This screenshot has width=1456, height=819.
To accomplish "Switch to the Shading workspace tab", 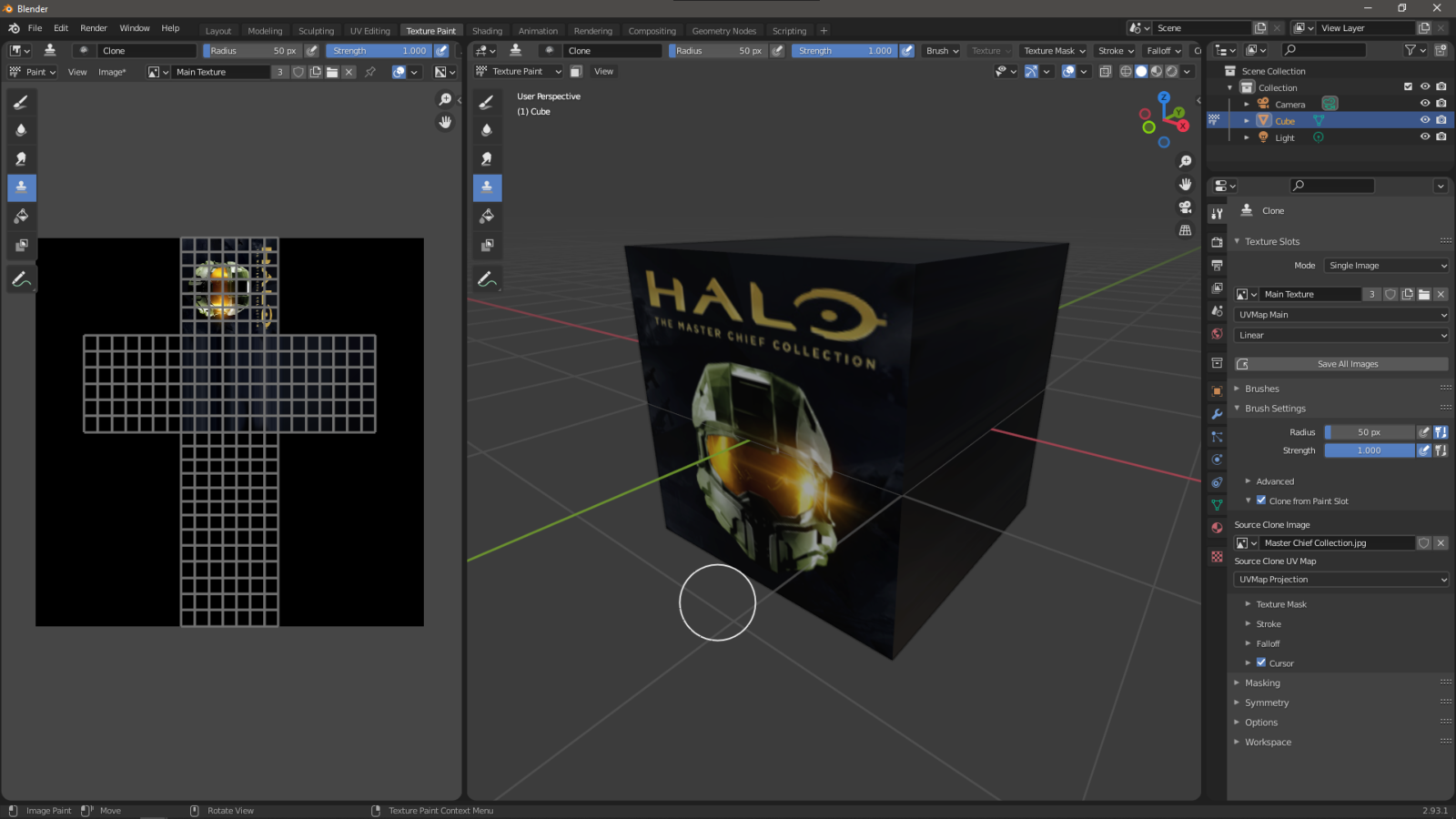I will pyautogui.click(x=488, y=30).
